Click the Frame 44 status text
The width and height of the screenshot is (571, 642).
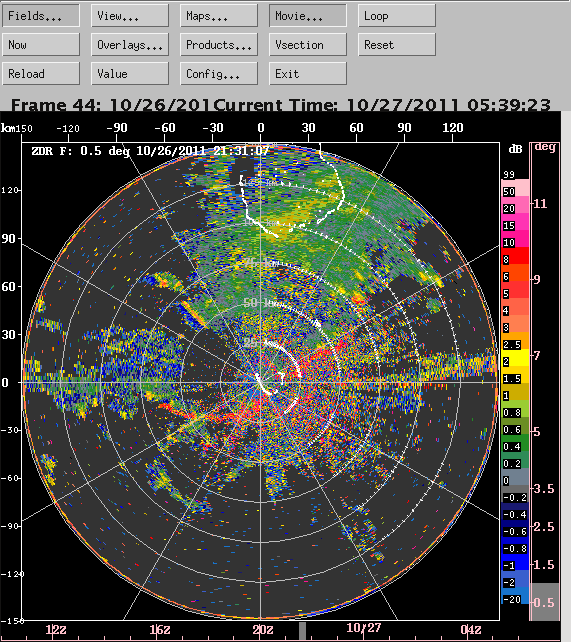(x=110, y=105)
